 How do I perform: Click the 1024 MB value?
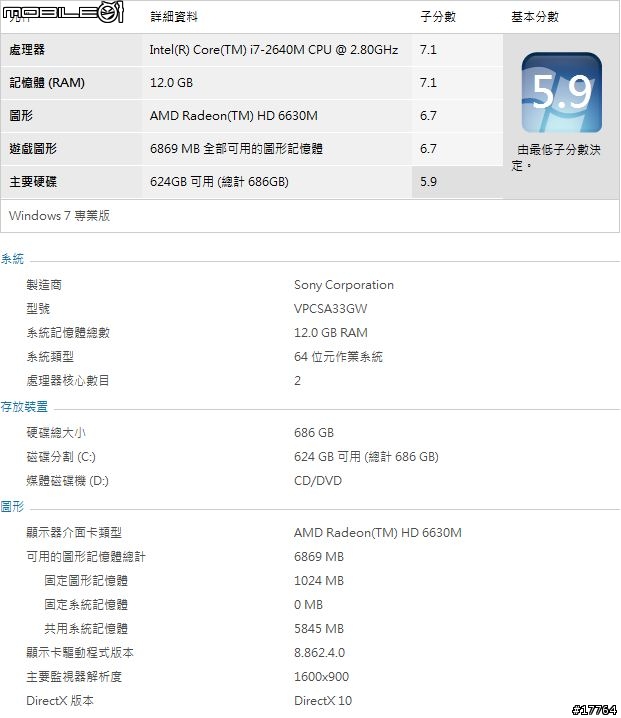pos(319,580)
